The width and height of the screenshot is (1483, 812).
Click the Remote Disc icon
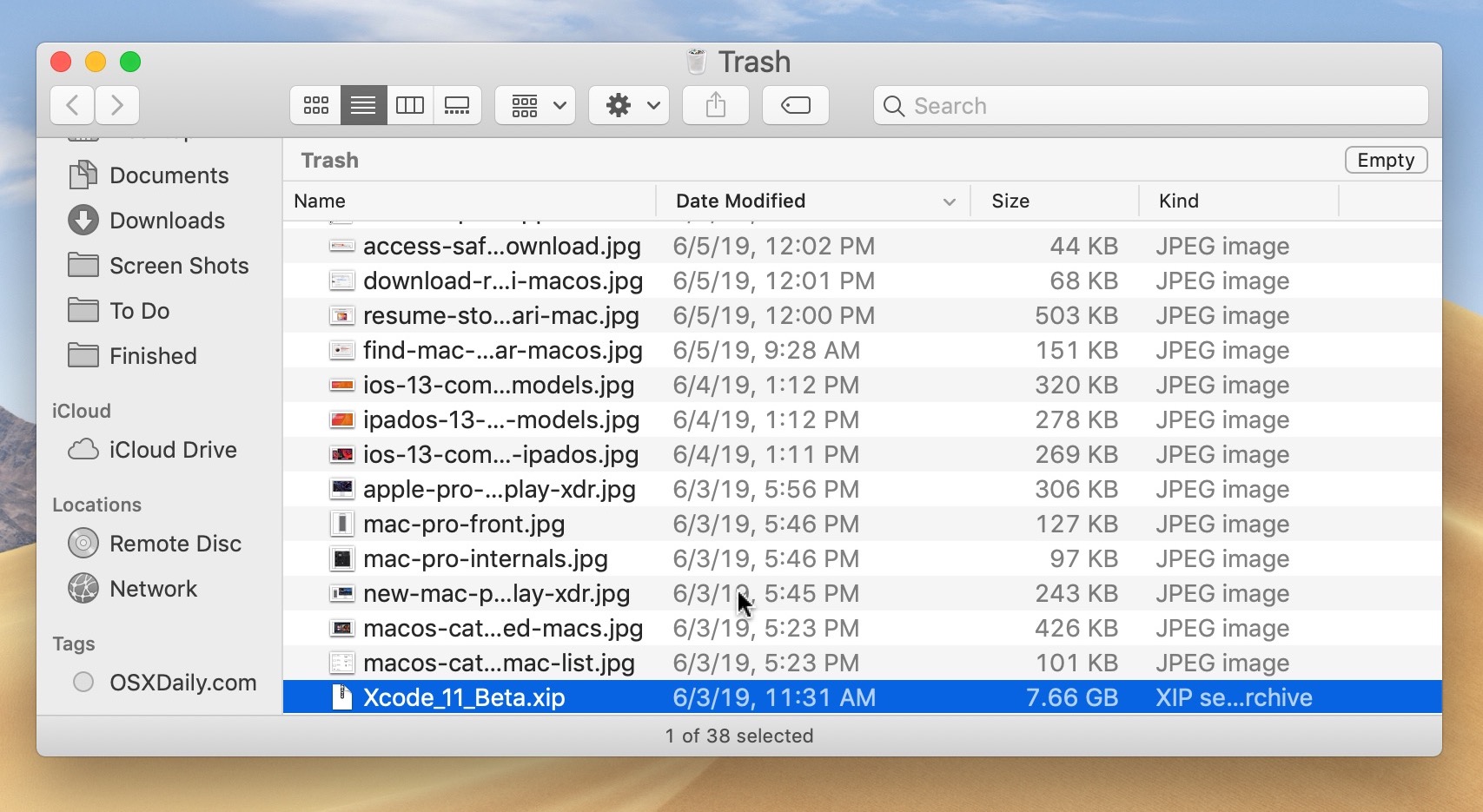point(83,544)
